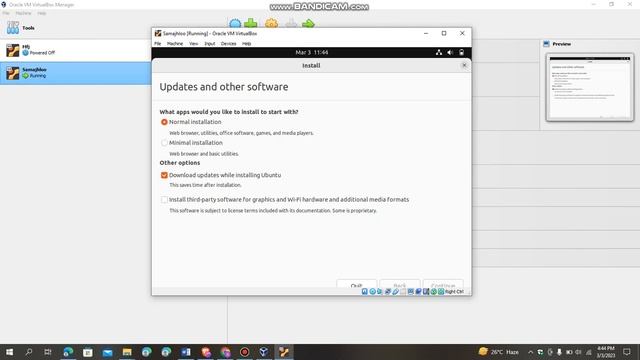640x360 pixels.
Task: Open File menu in Samajhloo VM window
Action: (x=158, y=44)
